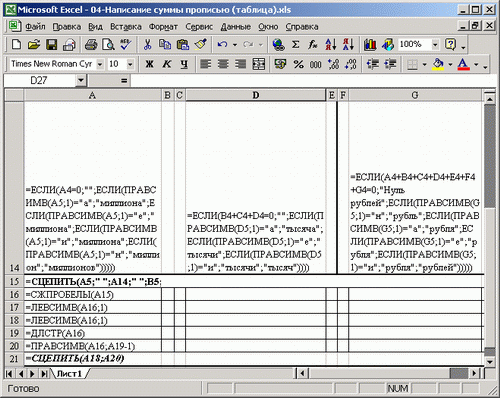Open the Сервис menu
The width and height of the screenshot is (500, 398).
click(x=199, y=26)
